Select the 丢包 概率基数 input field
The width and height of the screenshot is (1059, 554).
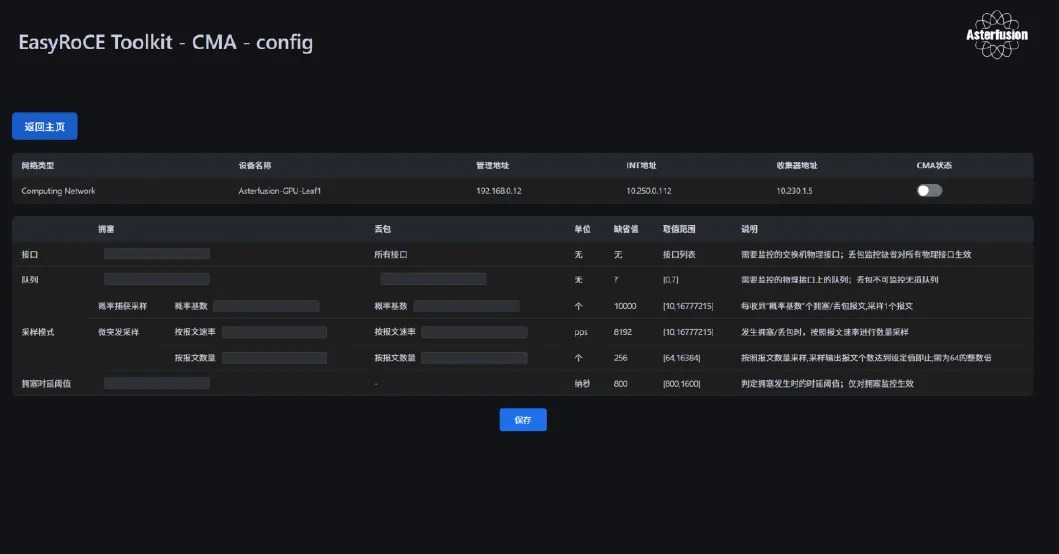[467, 306]
